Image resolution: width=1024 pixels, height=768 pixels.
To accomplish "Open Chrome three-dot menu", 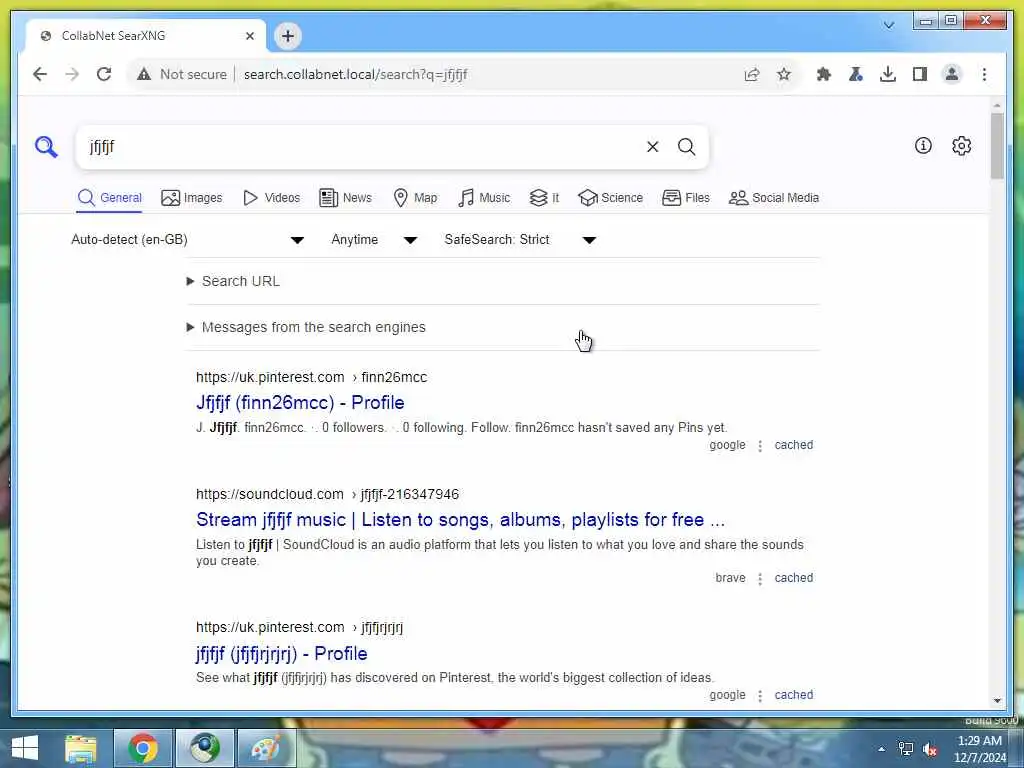I will 984,74.
